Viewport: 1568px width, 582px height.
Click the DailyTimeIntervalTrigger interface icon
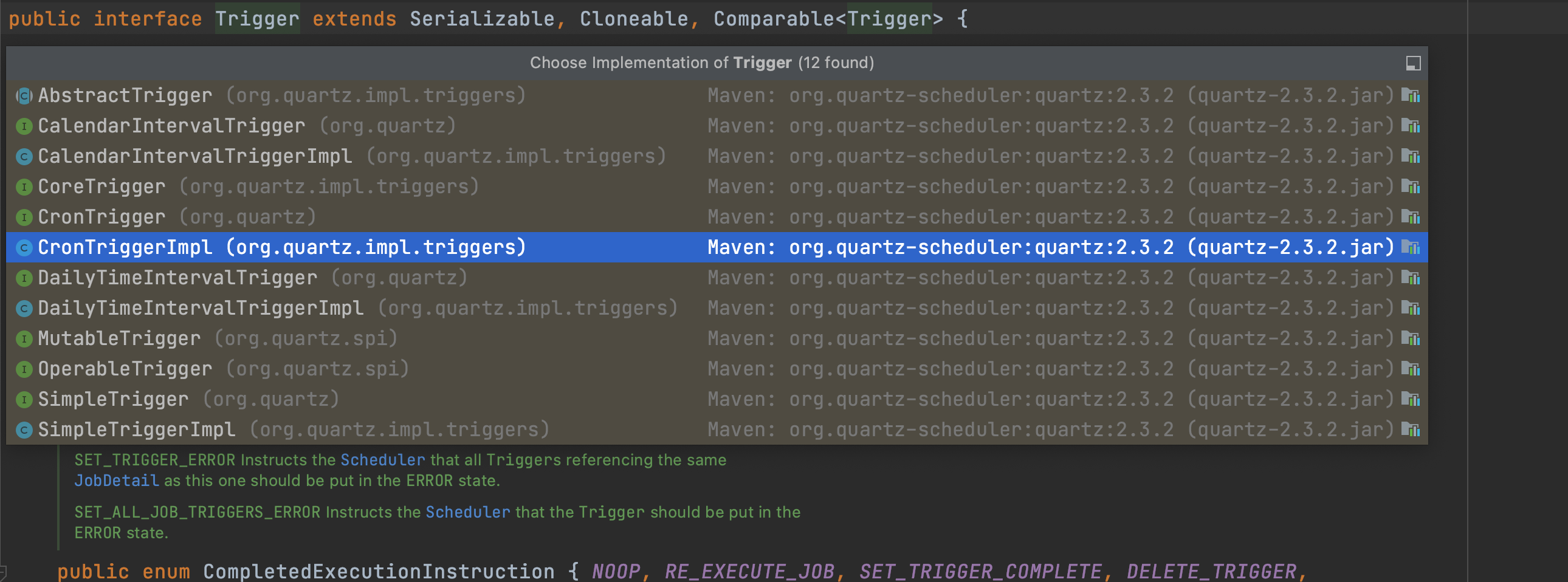(x=24, y=278)
